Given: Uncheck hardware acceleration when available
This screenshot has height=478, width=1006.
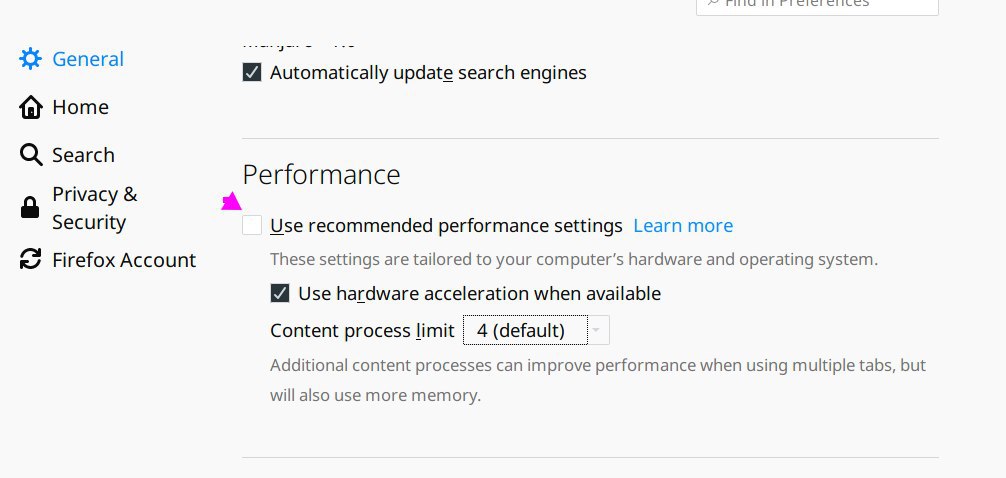Looking at the screenshot, I should tap(280, 294).
